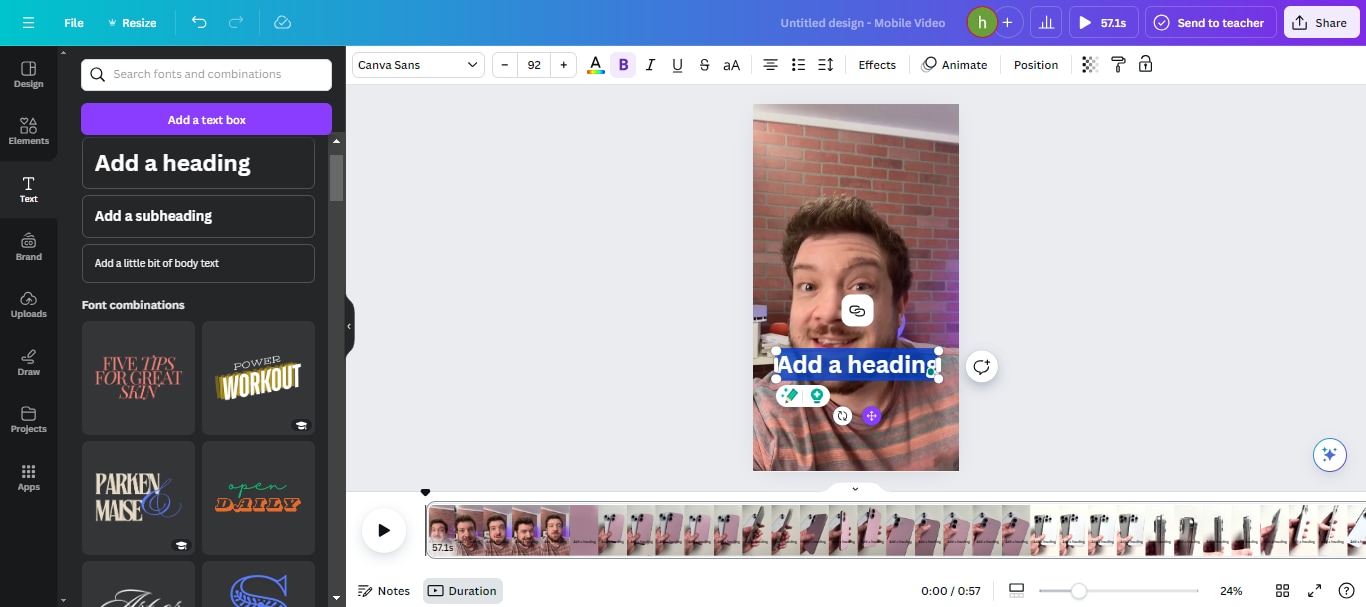Click the Share button
Image resolution: width=1366 pixels, height=607 pixels.
[1321, 22]
